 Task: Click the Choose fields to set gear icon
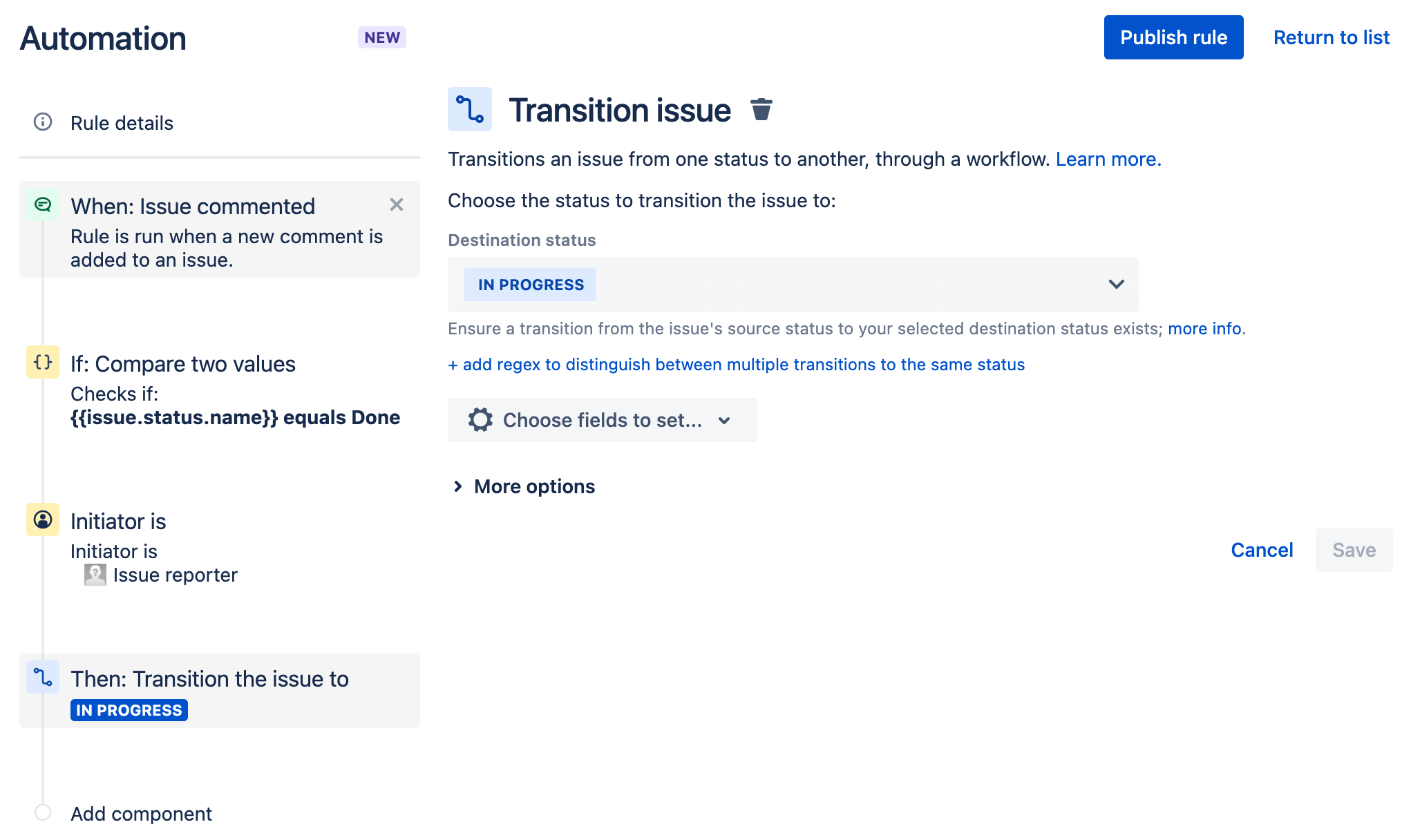point(481,420)
